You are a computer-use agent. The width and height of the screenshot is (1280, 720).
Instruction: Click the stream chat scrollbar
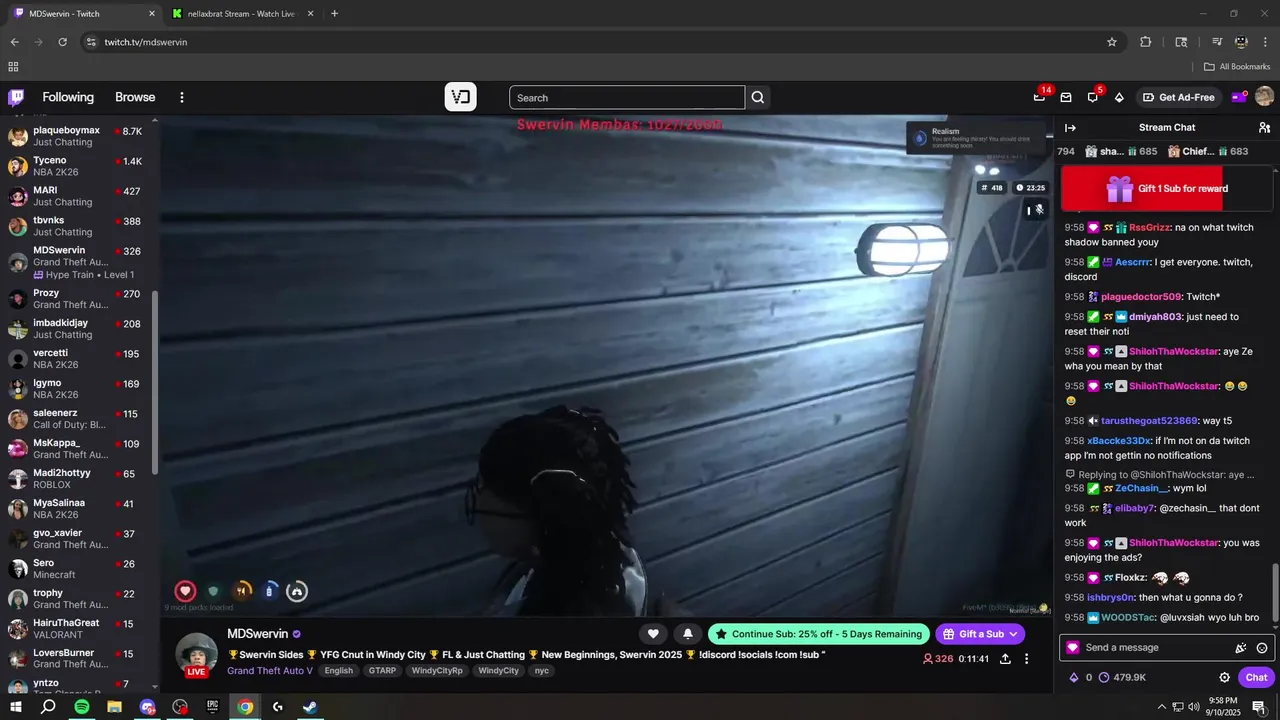coord(1274,592)
